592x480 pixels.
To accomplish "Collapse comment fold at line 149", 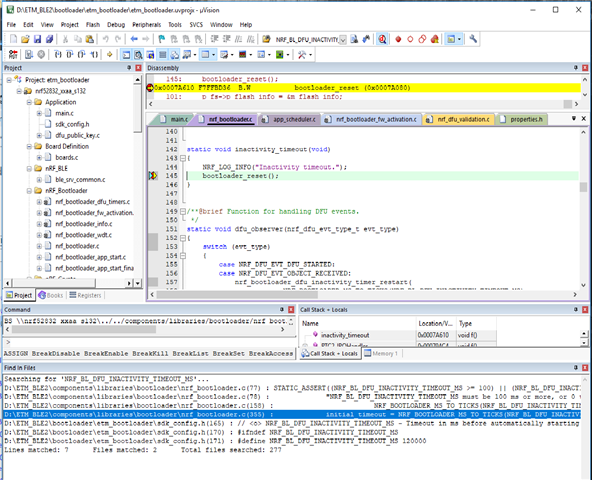I will 182,211.
